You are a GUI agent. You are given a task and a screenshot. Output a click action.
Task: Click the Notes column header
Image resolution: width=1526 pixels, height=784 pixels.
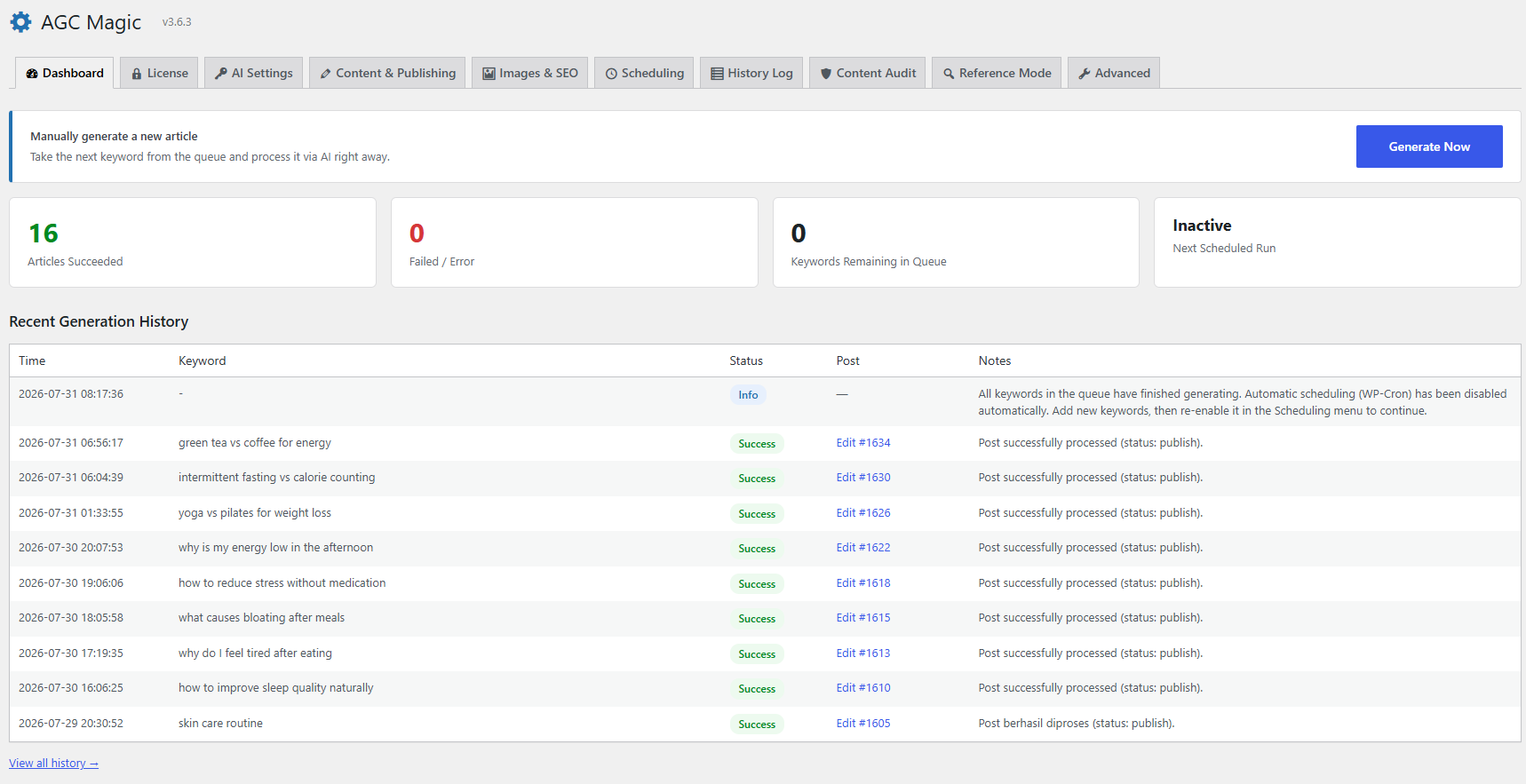click(995, 360)
